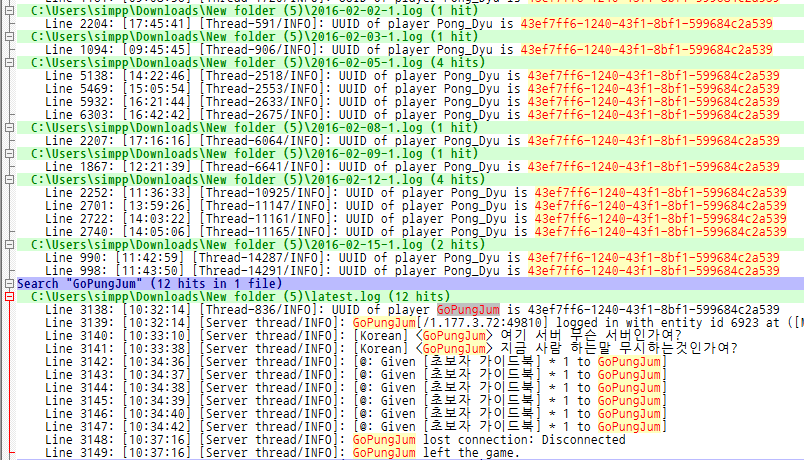
Task: Collapse the 2016-02-05-1.log result group
Action: coord(9,63)
